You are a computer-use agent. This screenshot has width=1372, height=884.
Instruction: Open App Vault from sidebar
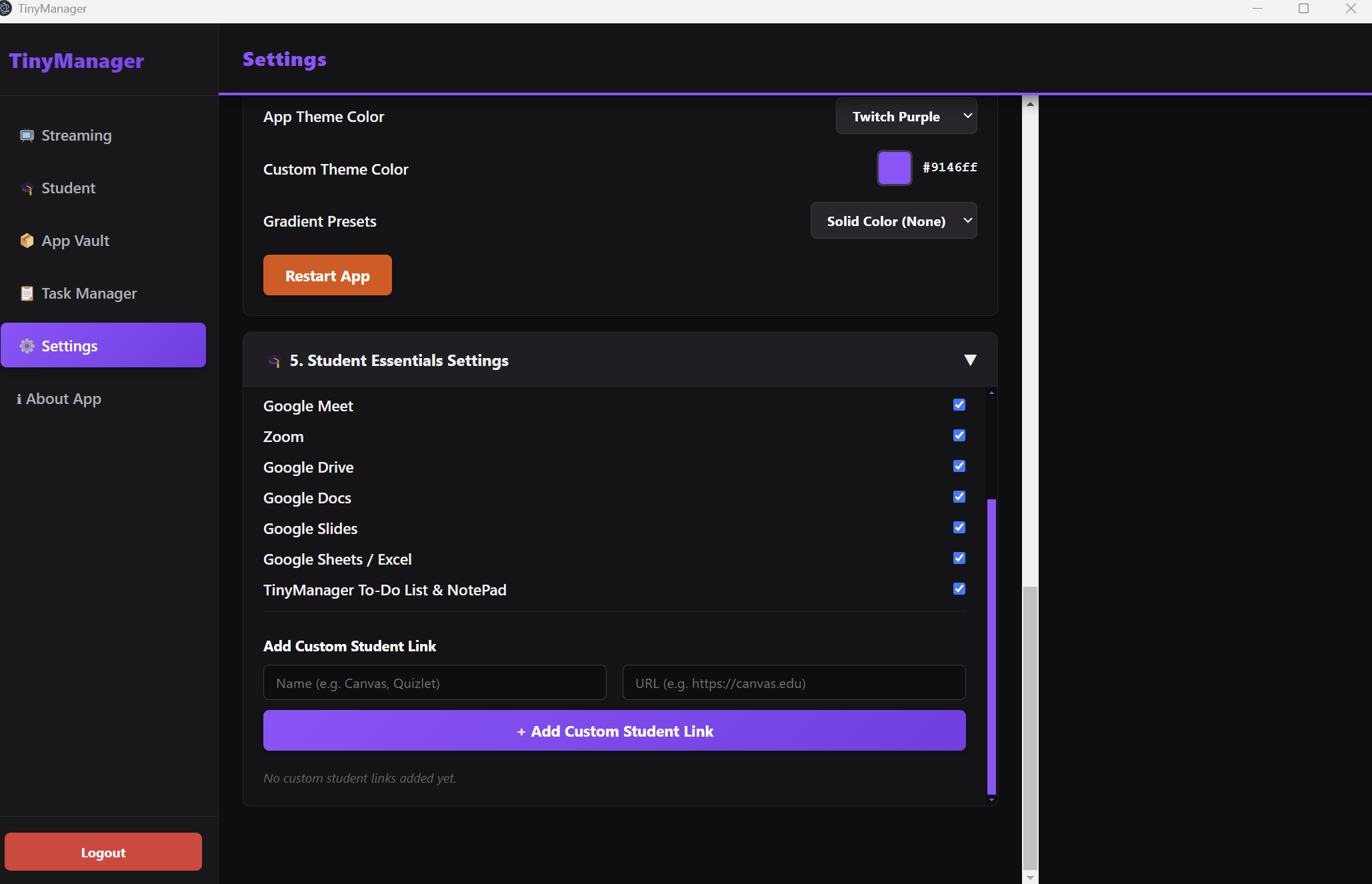coord(103,241)
